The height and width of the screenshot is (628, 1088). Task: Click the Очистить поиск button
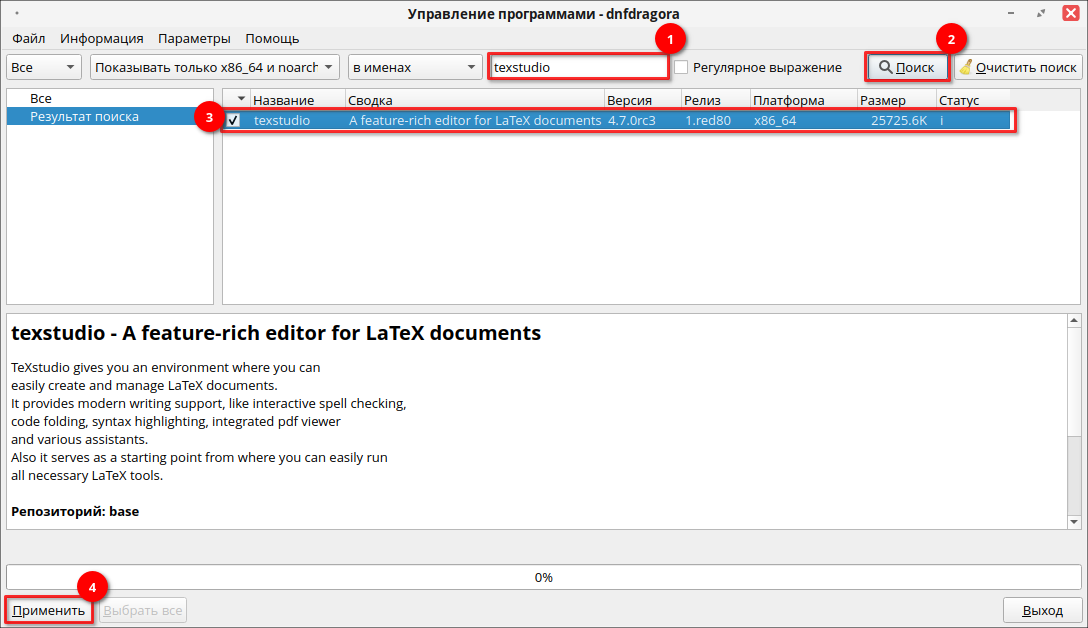pos(1019,67)
